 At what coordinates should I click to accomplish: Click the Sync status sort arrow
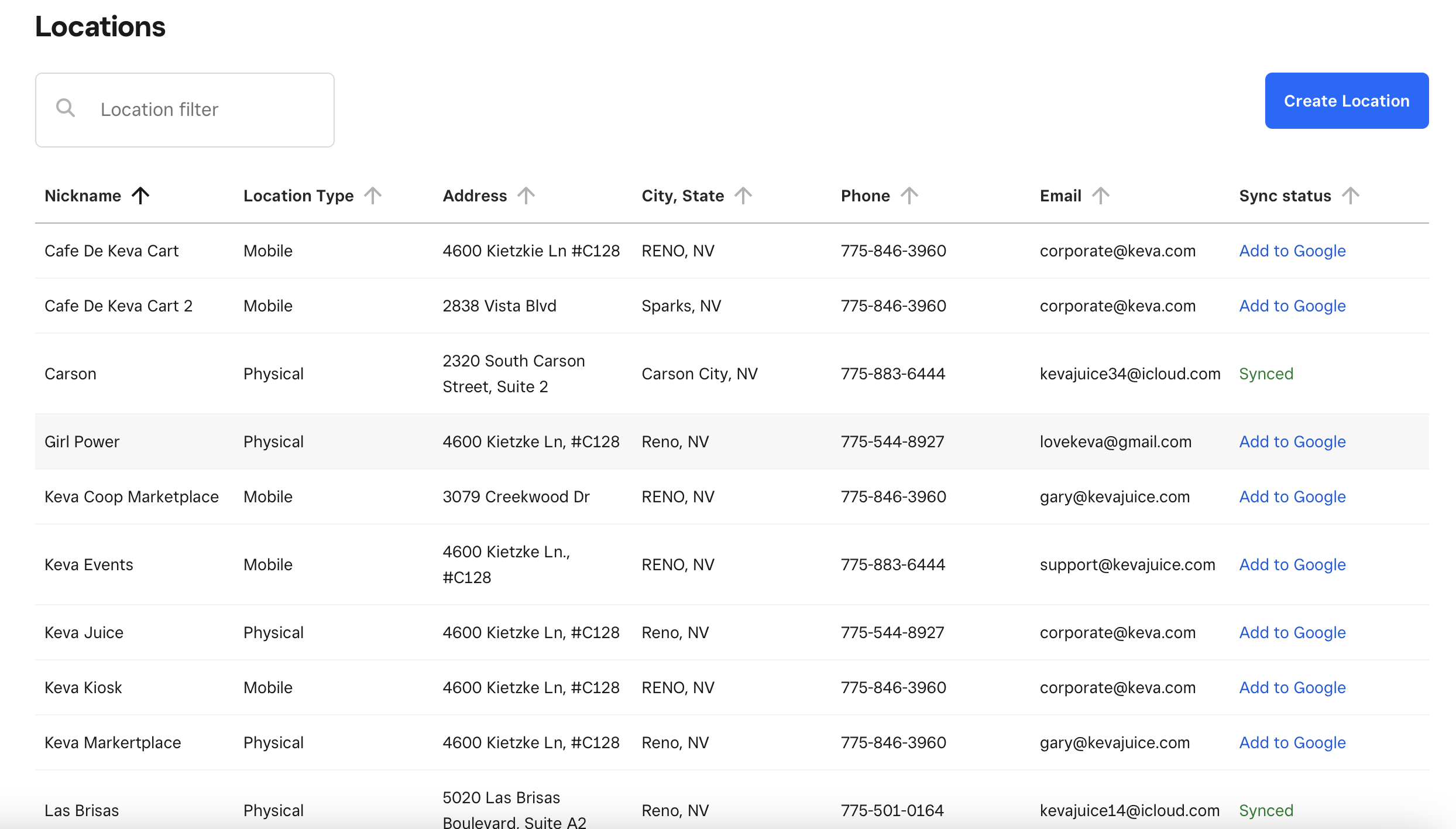[1351, 196]
